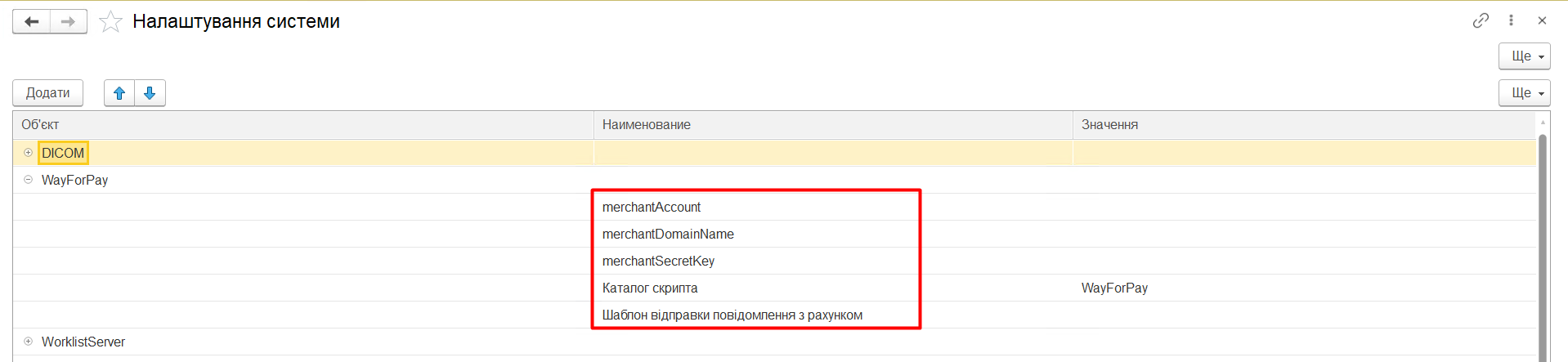This screenshot has width=1568, height=362.
Task: Move row down with blue down arrow
Action: point(150,93)
